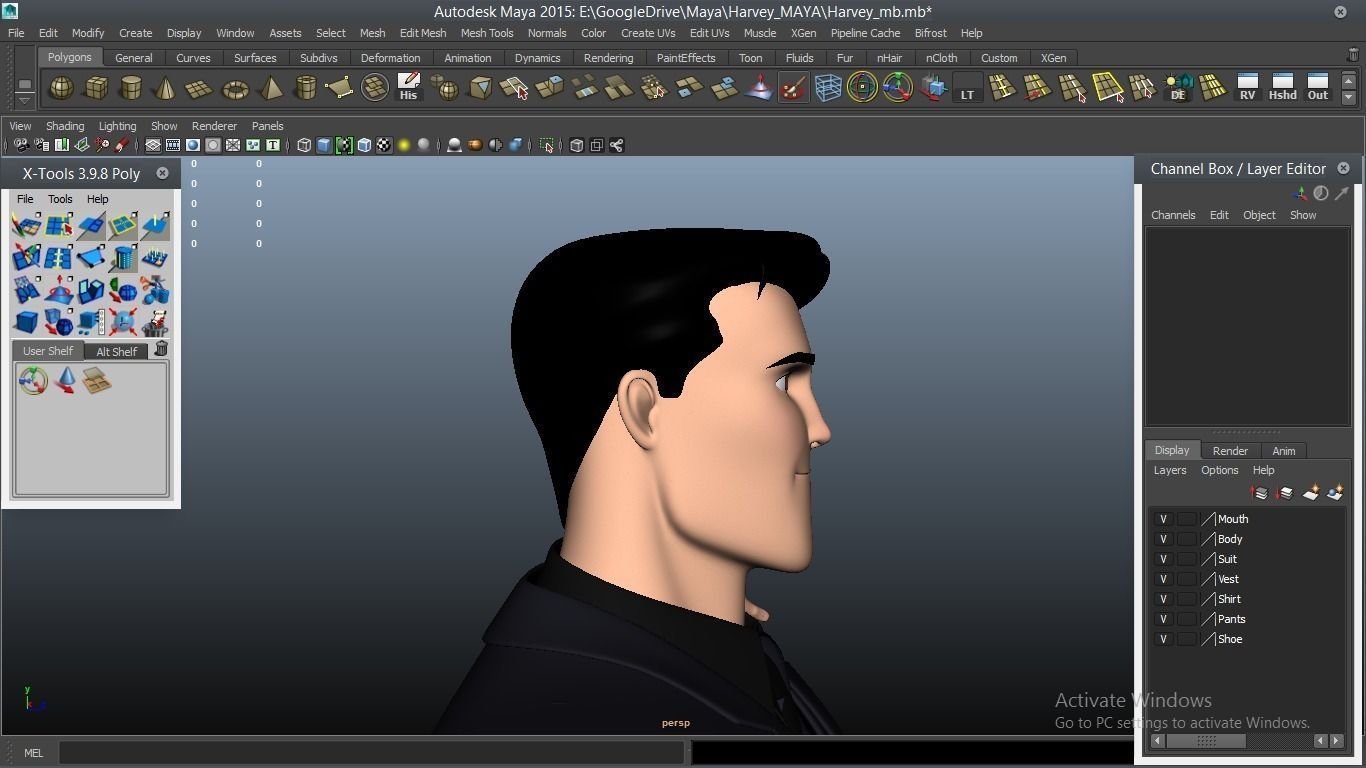This screenshot has height=768, width=1366.
Task: Switch to the Rendering shelf tab
Action: tap(608, 58)
